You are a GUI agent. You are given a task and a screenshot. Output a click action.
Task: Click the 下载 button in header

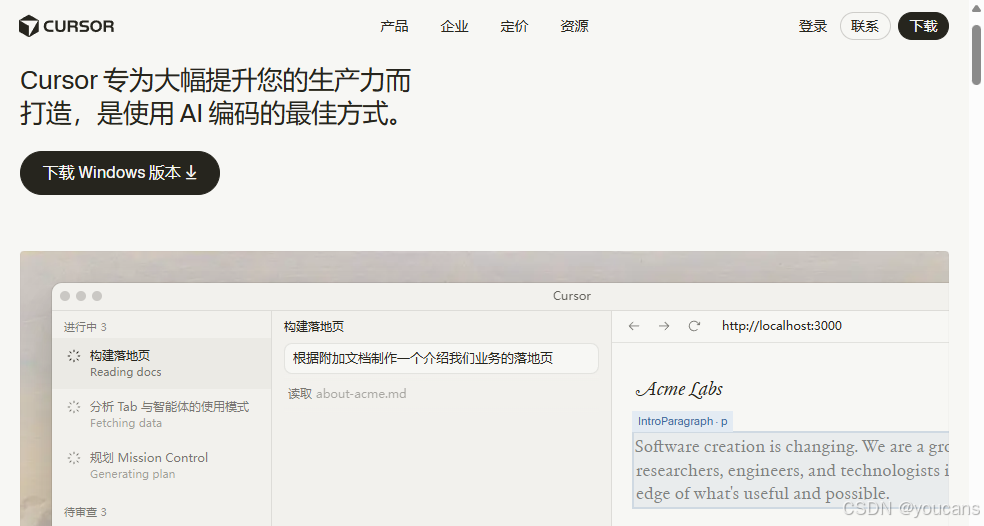[923, 26]
